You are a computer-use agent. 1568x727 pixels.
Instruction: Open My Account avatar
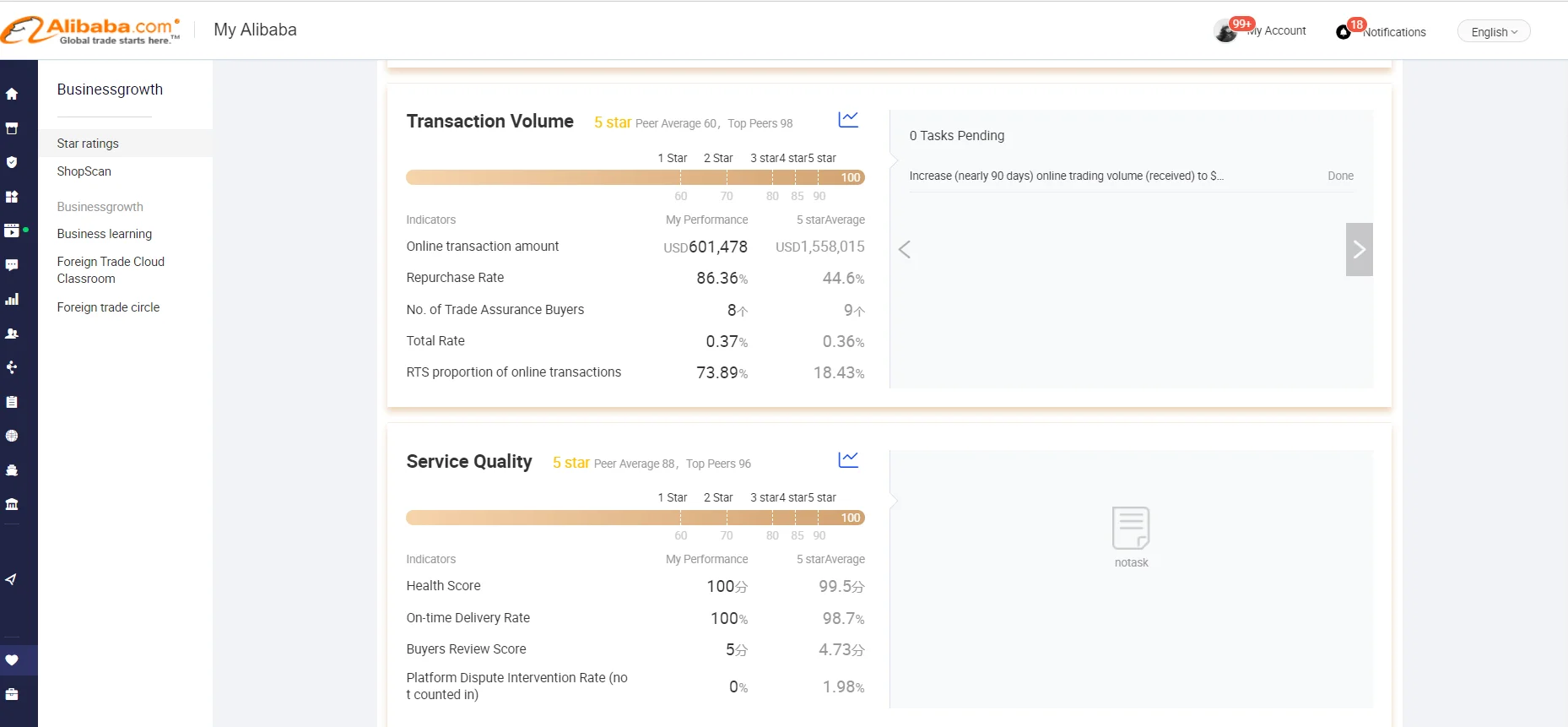(x=1225, y=32)
